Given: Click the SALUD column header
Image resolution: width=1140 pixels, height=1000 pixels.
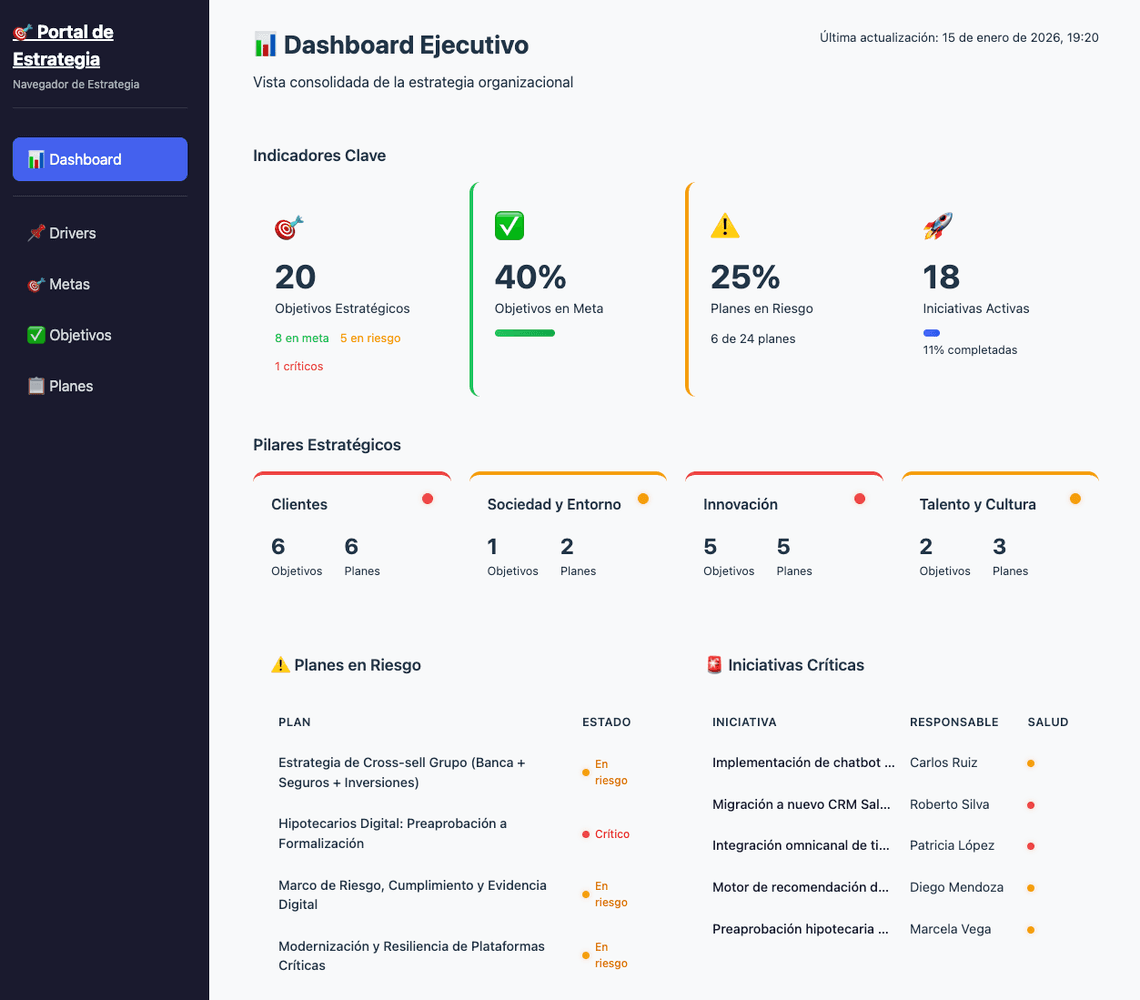Looking at the screenshot, I should (1048, 722).
